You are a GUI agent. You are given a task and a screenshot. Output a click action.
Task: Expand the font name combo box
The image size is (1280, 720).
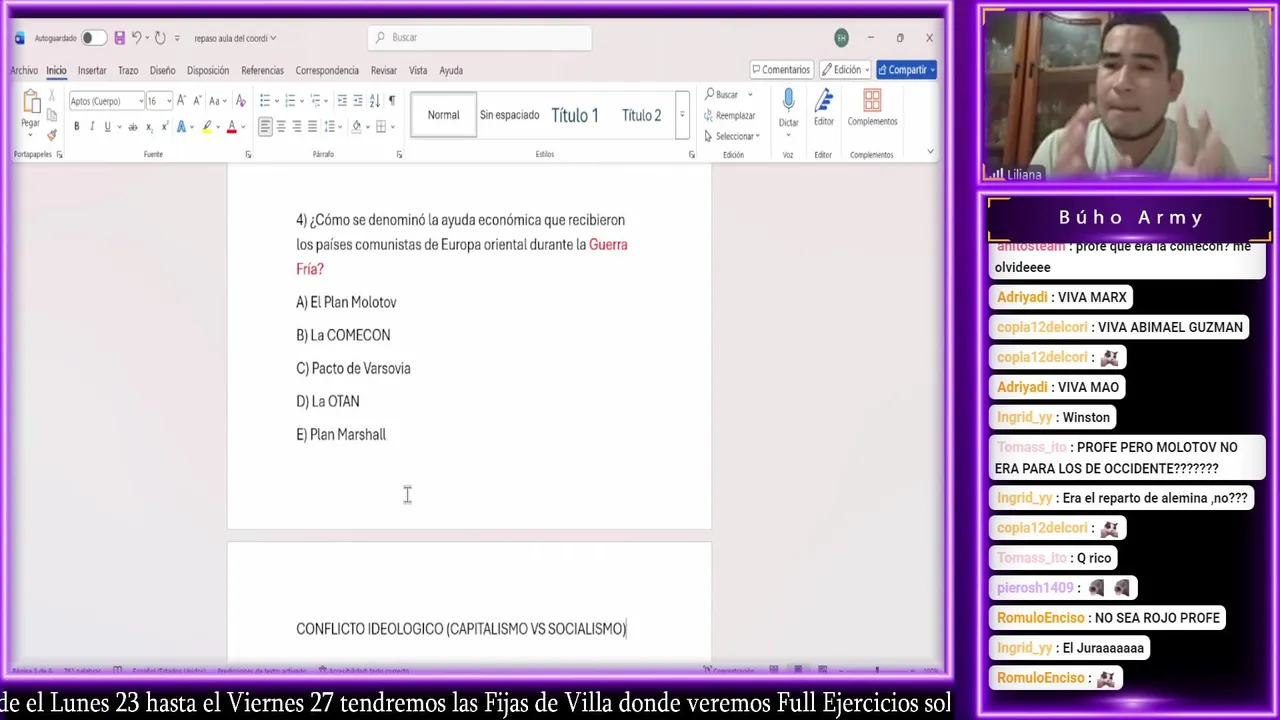(140, 101)
